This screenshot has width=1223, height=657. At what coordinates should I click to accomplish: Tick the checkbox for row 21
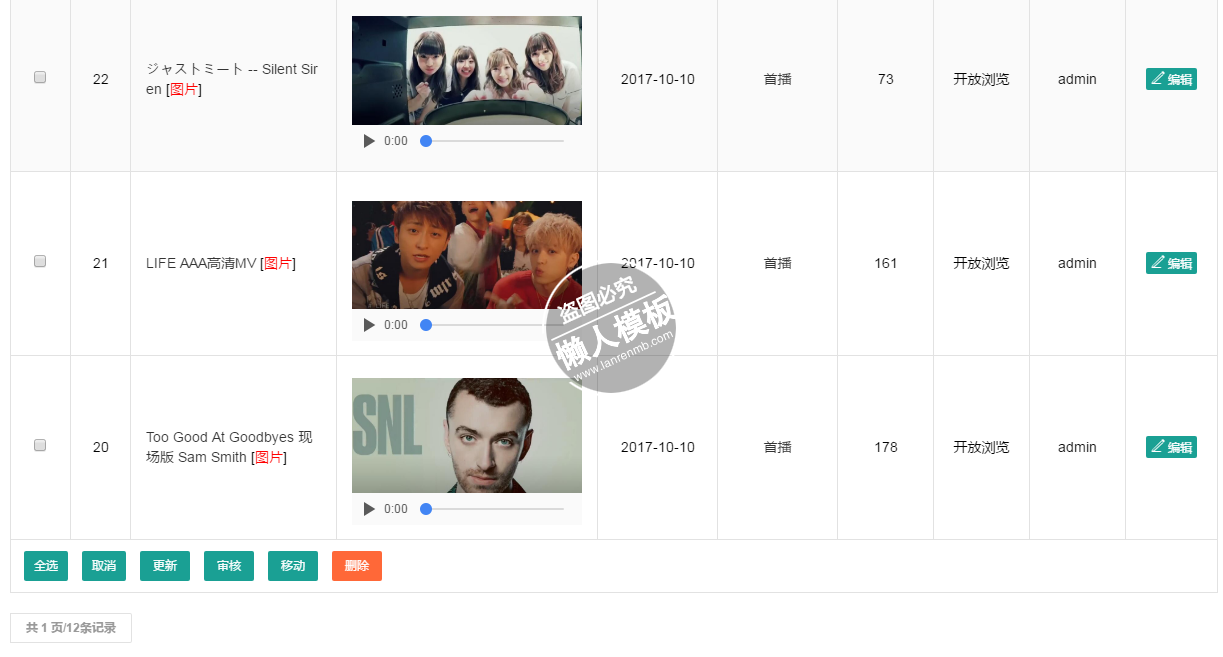[40, 261]
